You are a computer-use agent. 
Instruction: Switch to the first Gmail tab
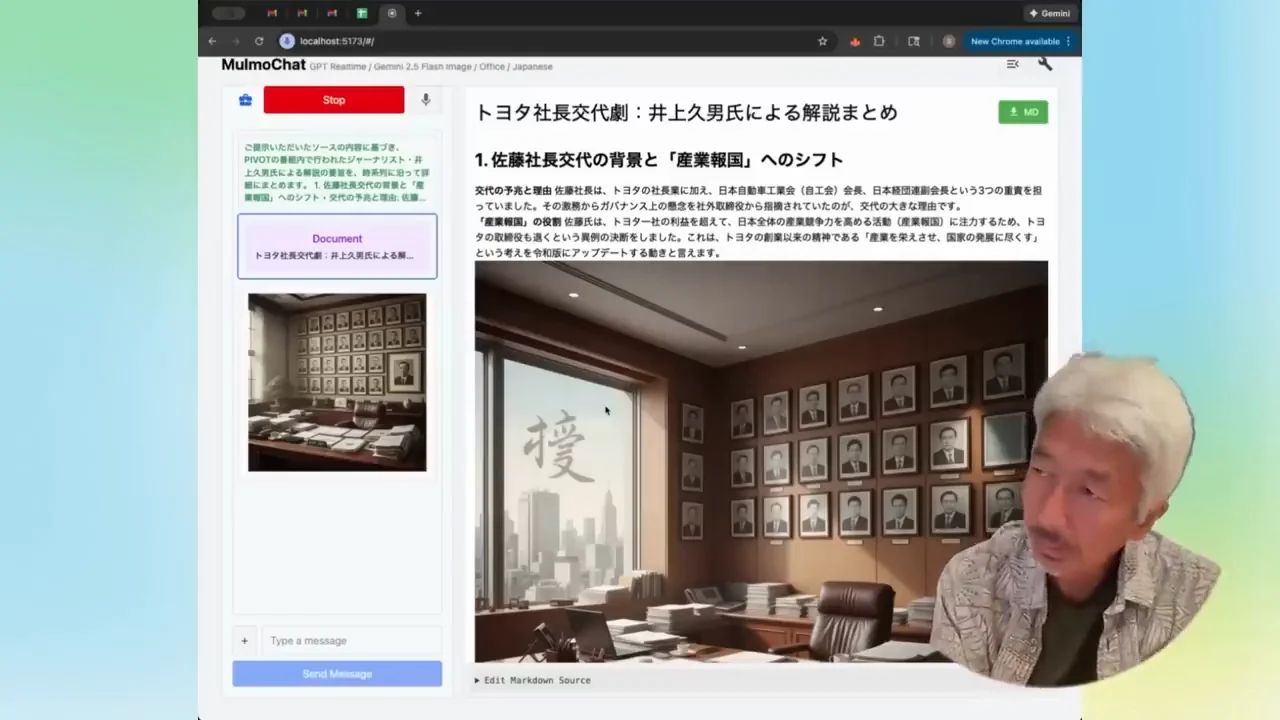click(x=272, y=13)
